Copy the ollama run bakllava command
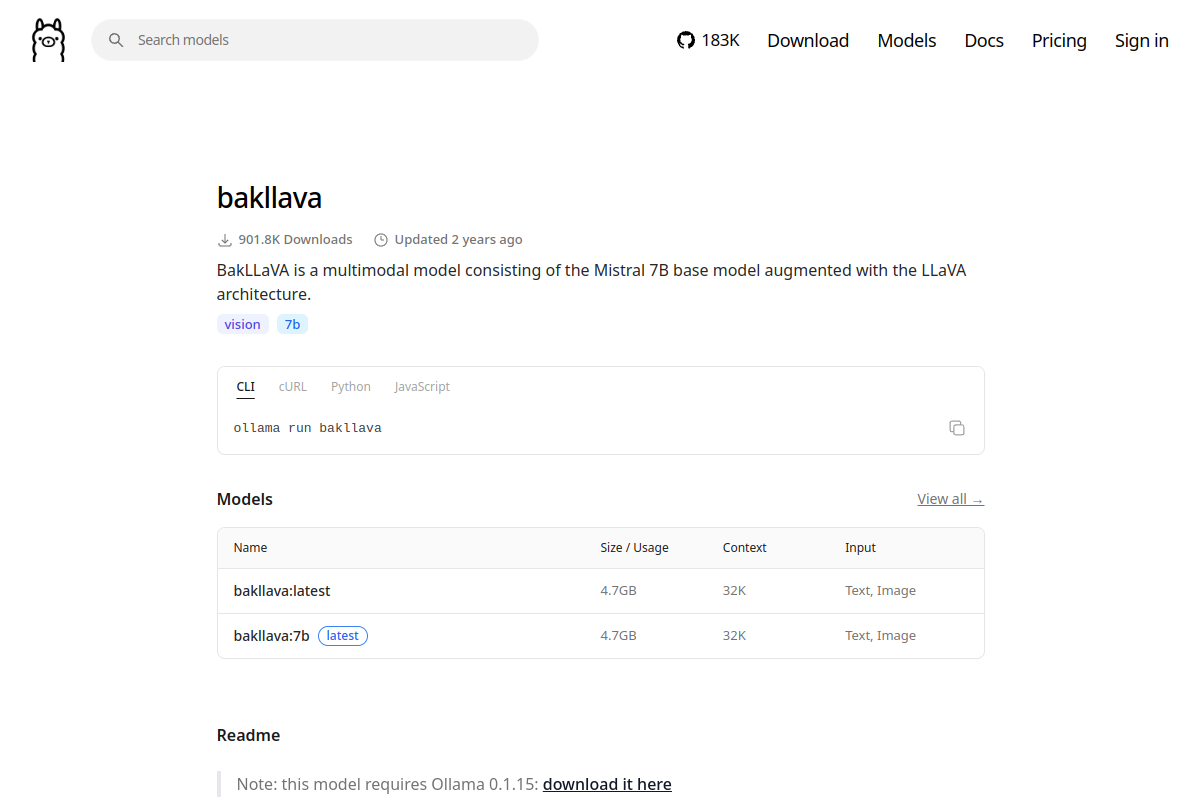The image size is (1200, 800). pyautogui.click(x=957, y=428)
